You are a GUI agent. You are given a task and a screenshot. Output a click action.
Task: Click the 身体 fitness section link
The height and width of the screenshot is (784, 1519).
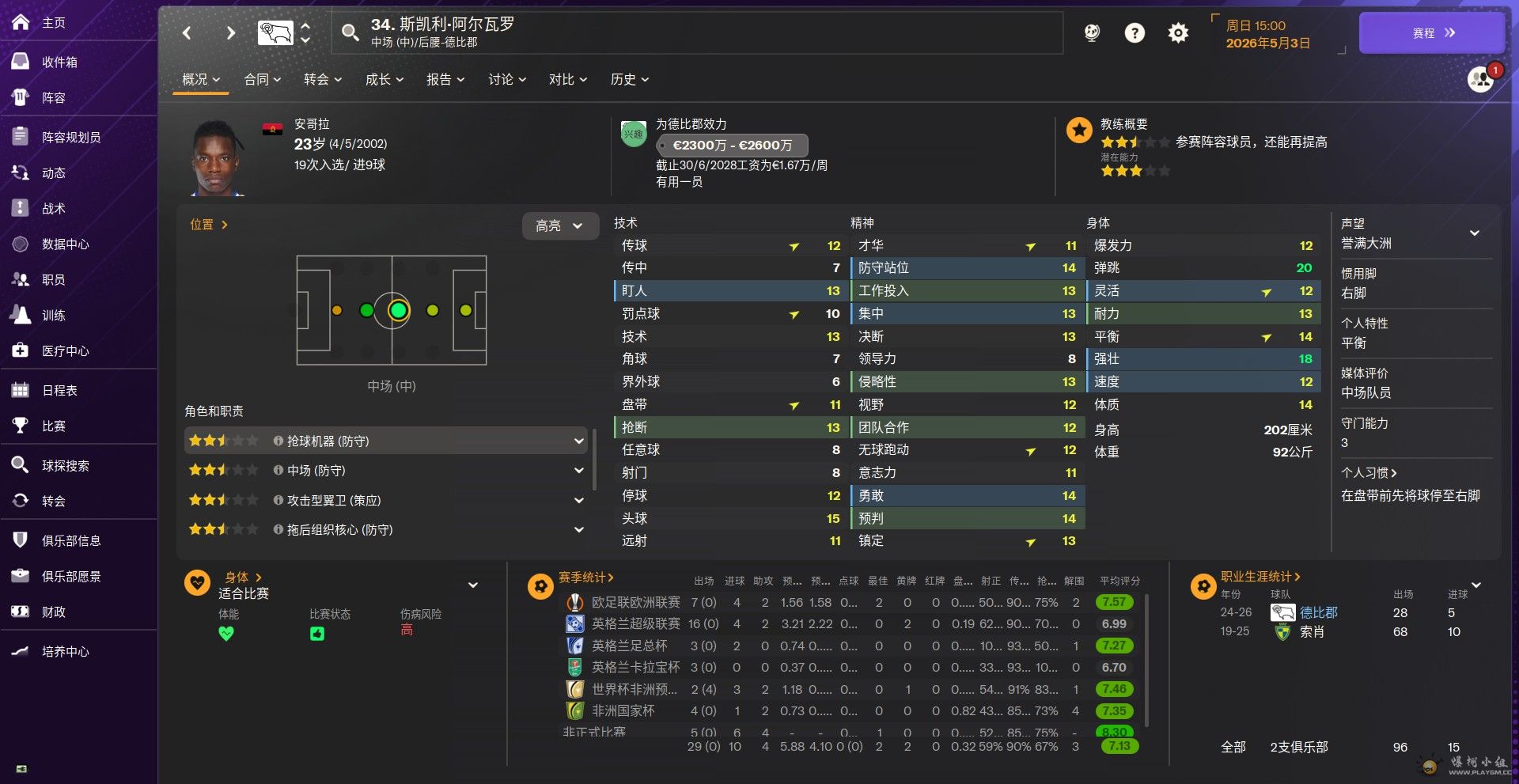pos(243,578)
